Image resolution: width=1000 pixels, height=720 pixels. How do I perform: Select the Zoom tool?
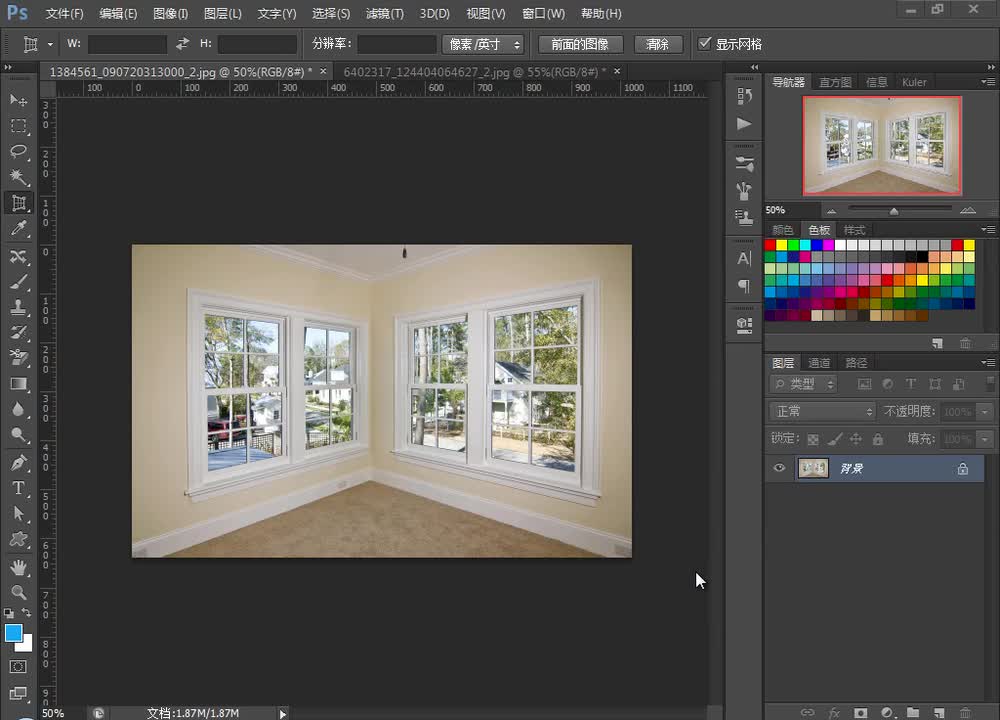click(x=18, y=592)
